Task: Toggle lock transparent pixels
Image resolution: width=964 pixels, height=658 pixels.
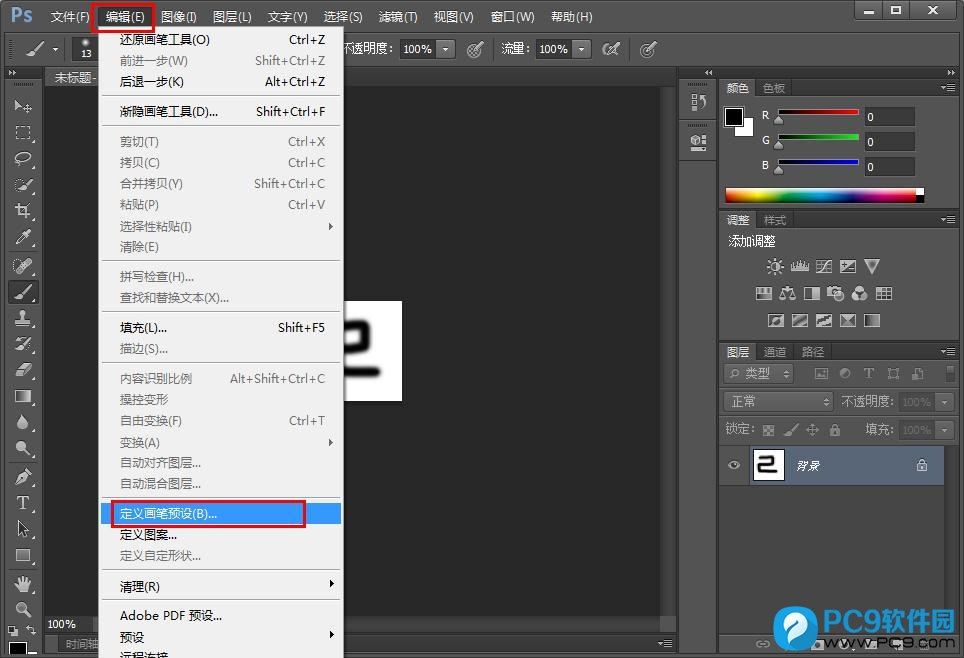Action: point(768,430)
